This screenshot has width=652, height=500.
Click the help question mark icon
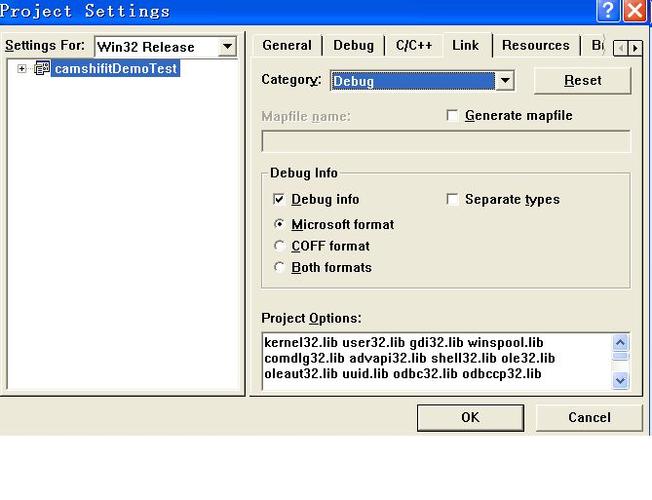[608, 11]
